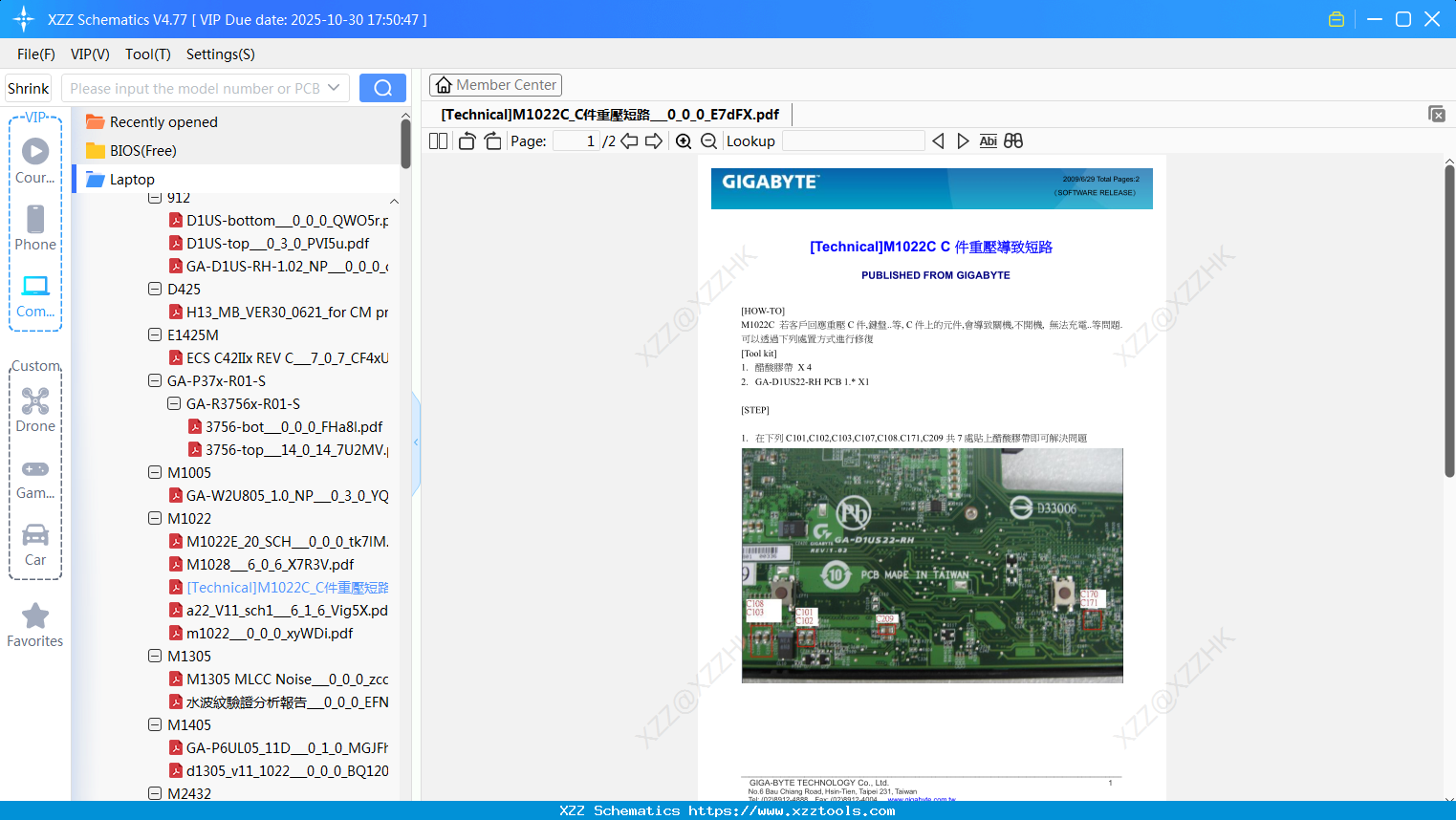Click the Shrink button
Screen dimensions: 1456x820
coord(29,88)
